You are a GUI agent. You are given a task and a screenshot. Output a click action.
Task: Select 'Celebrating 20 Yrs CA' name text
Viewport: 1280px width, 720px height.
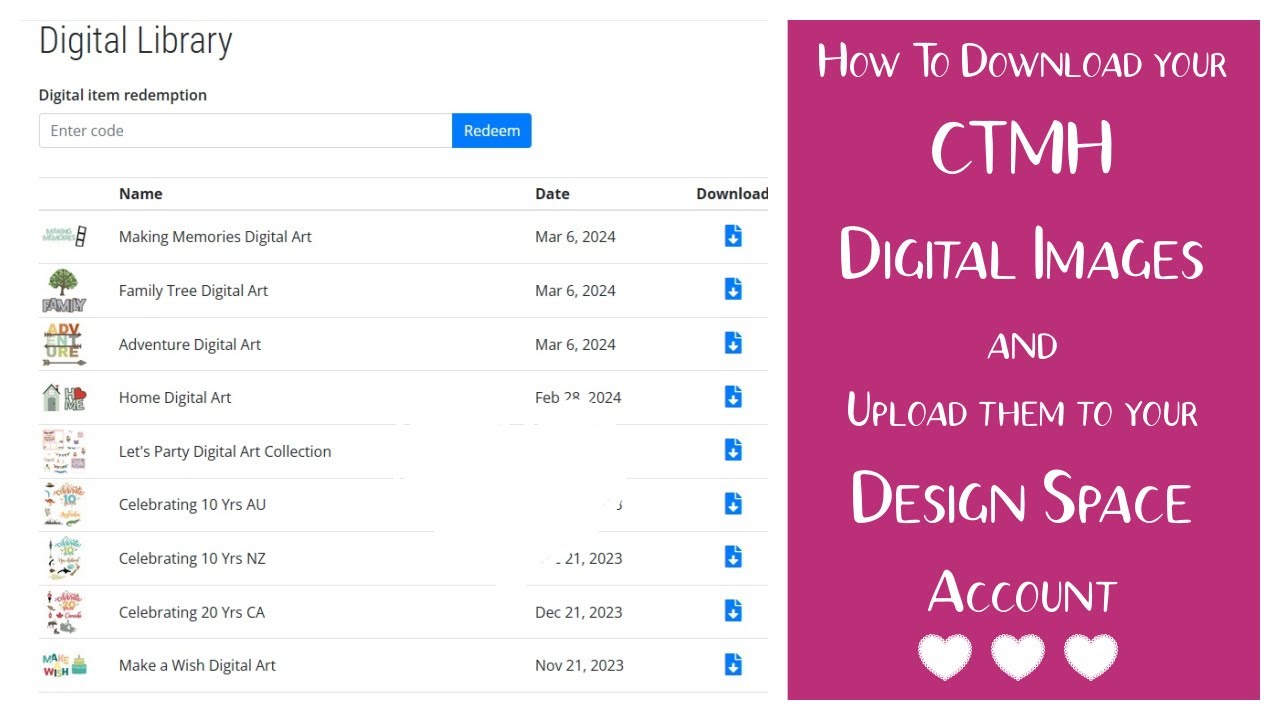click(x=192, y=612)
